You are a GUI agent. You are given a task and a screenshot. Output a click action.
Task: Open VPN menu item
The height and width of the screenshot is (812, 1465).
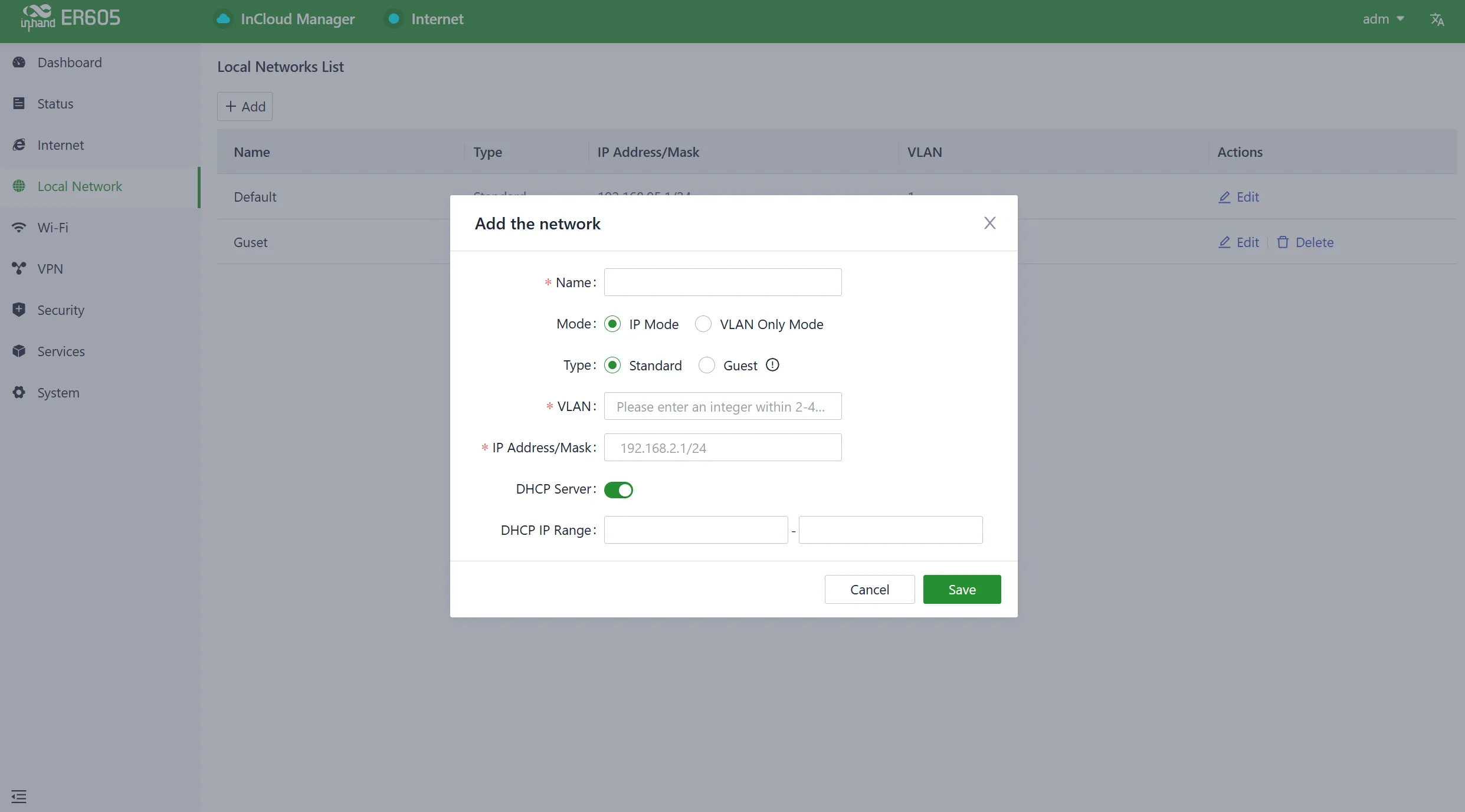99,269
